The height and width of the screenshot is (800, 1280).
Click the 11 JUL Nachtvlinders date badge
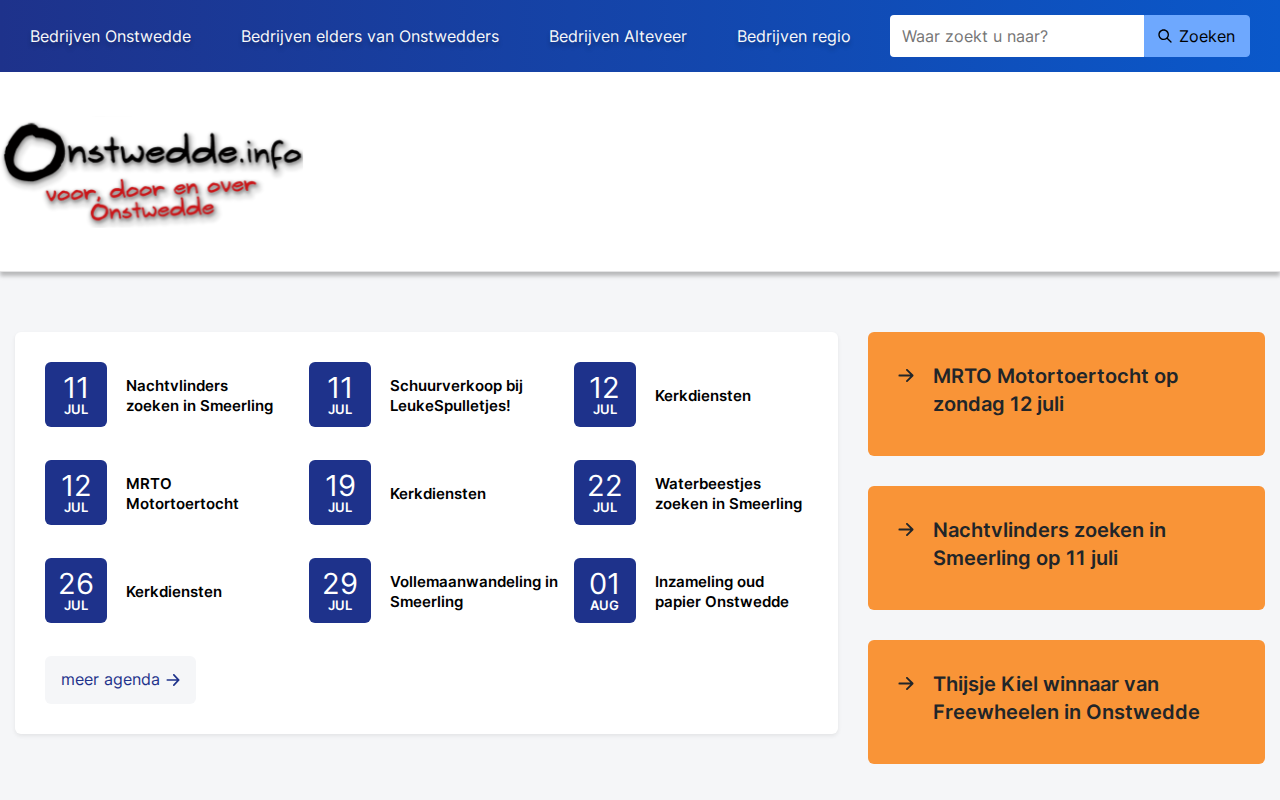pyautogui.click(x=76, y=395)
